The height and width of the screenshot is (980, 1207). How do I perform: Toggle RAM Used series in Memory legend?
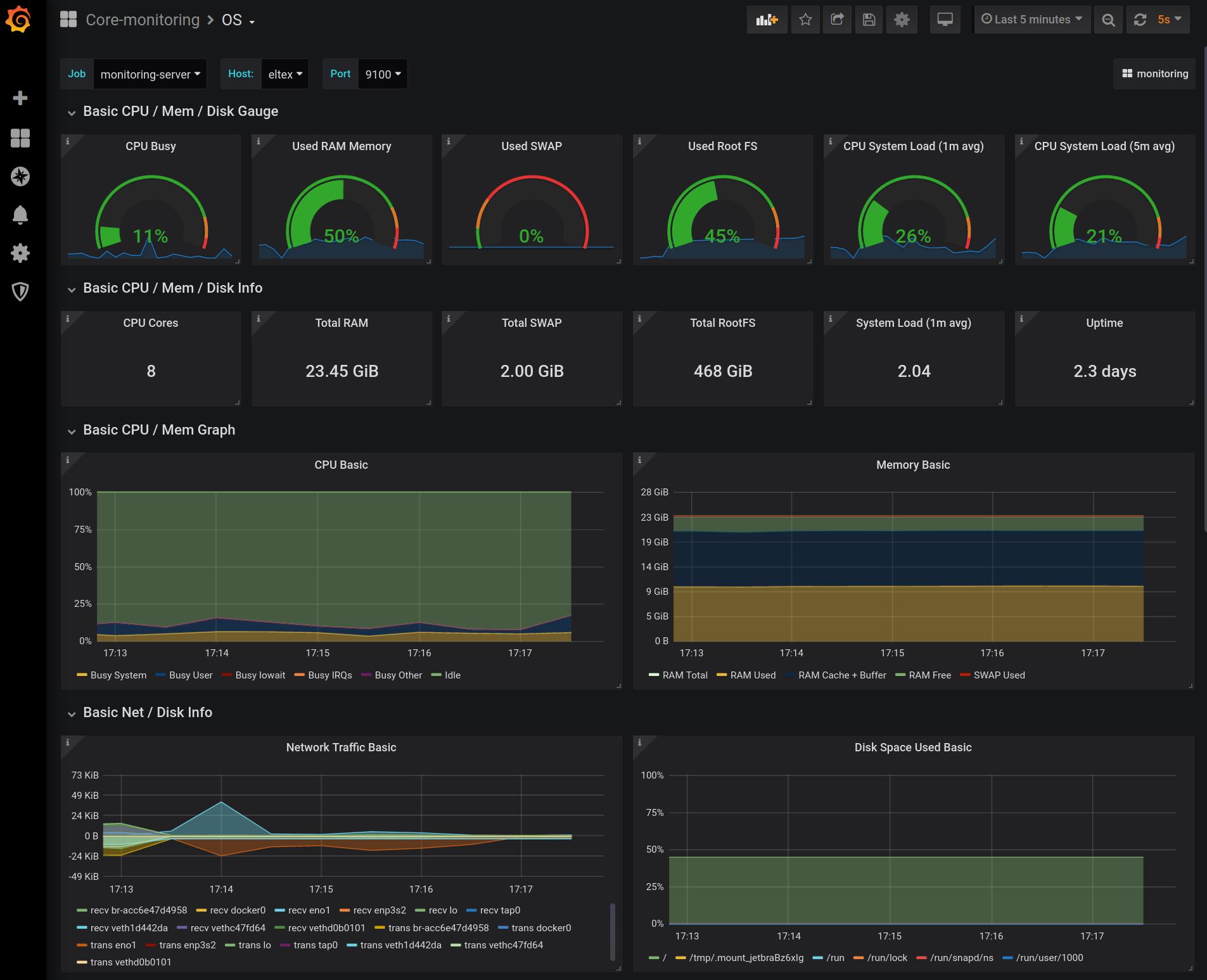click(x=752, y=675)
